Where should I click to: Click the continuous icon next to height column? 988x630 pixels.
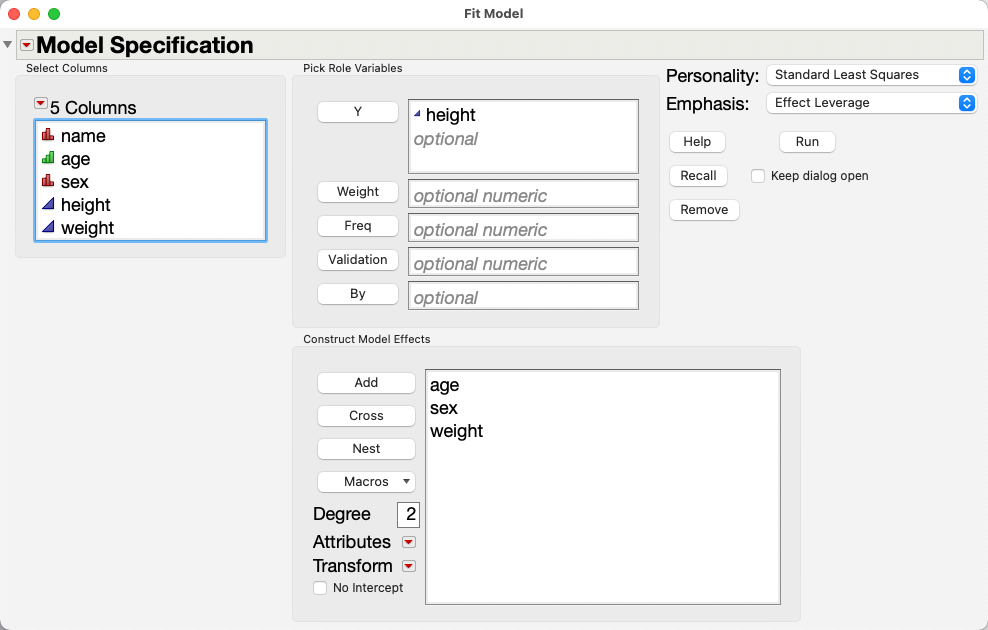[47, 204]
